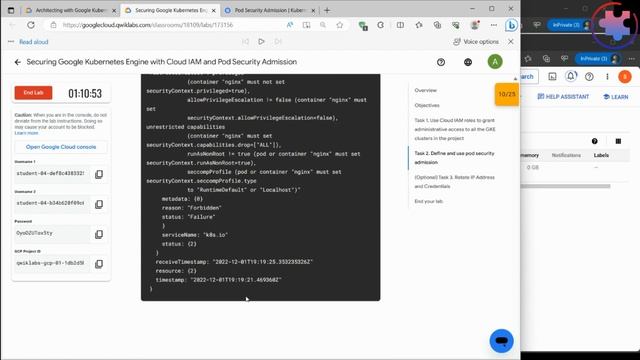Add this page to favorites star

point(340,25)
